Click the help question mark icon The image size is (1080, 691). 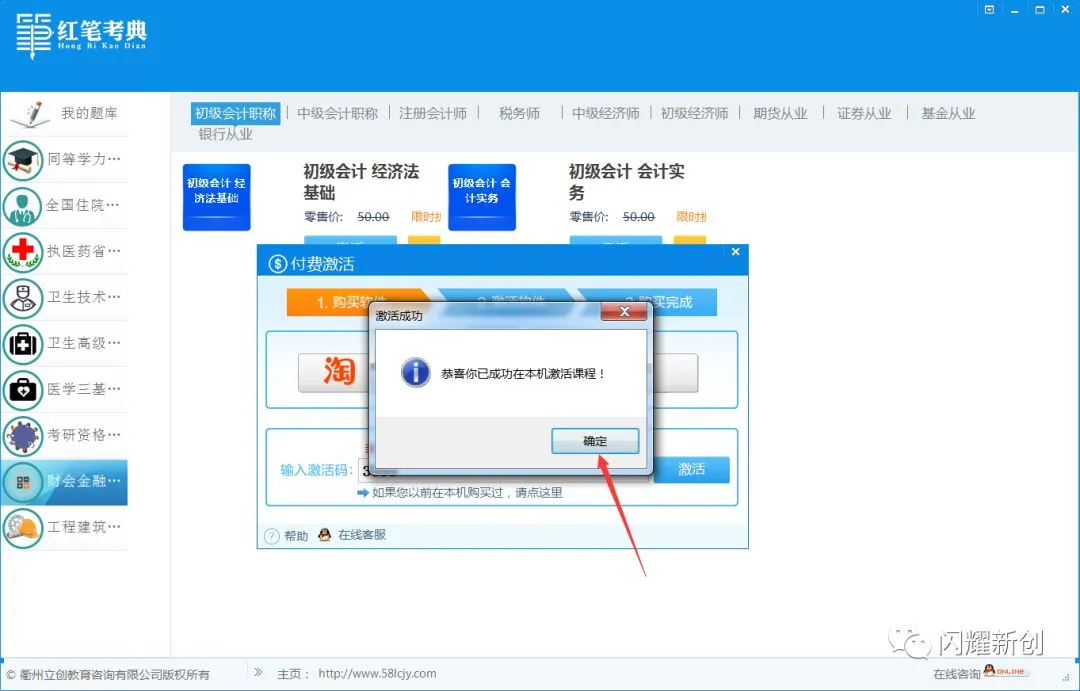pyautogui.click(x=272, y=535)
